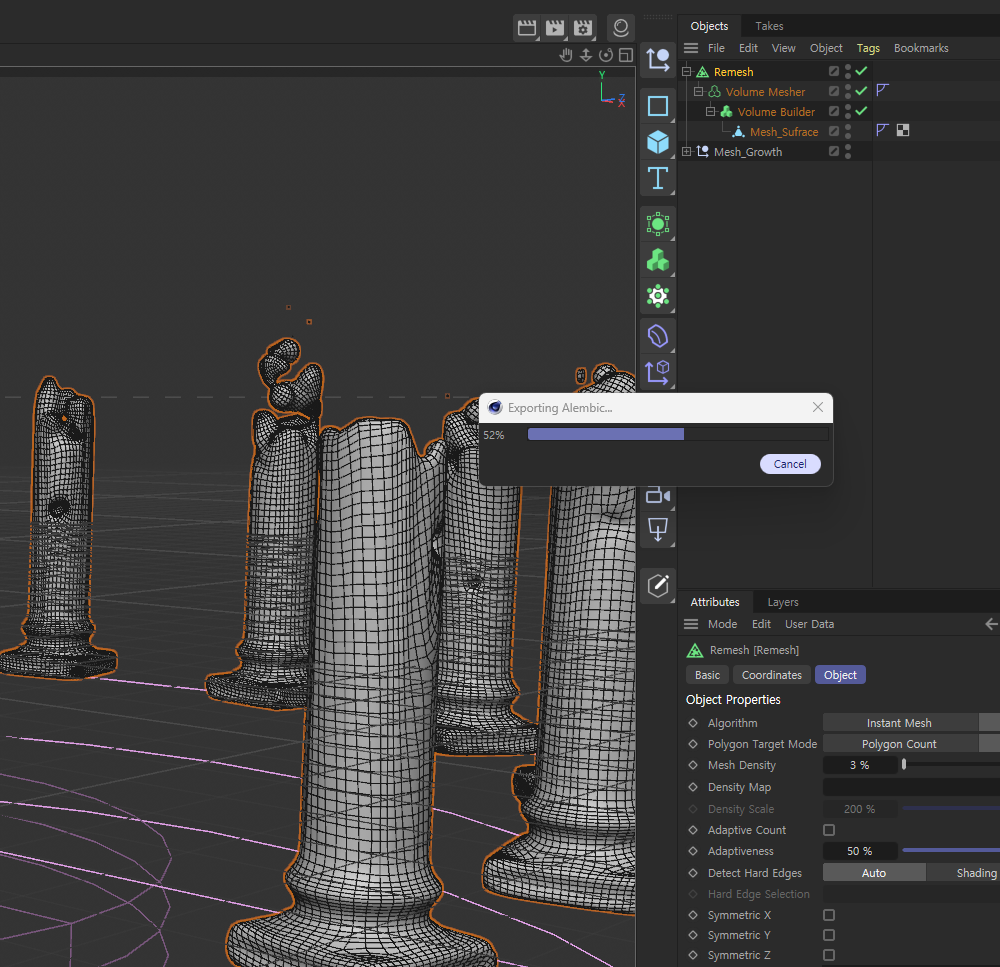
Task: Switch to the Layers tab
Action: 783,602
